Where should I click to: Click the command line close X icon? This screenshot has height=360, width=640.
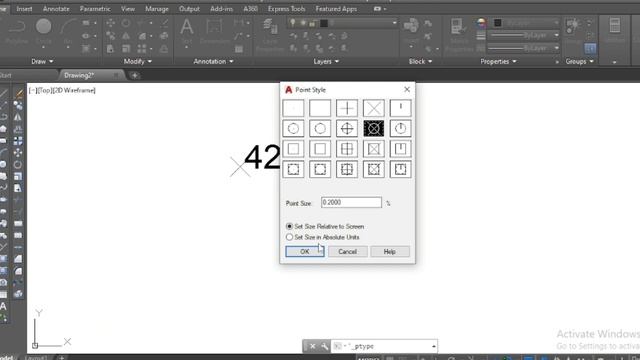[x=312, y=346]
